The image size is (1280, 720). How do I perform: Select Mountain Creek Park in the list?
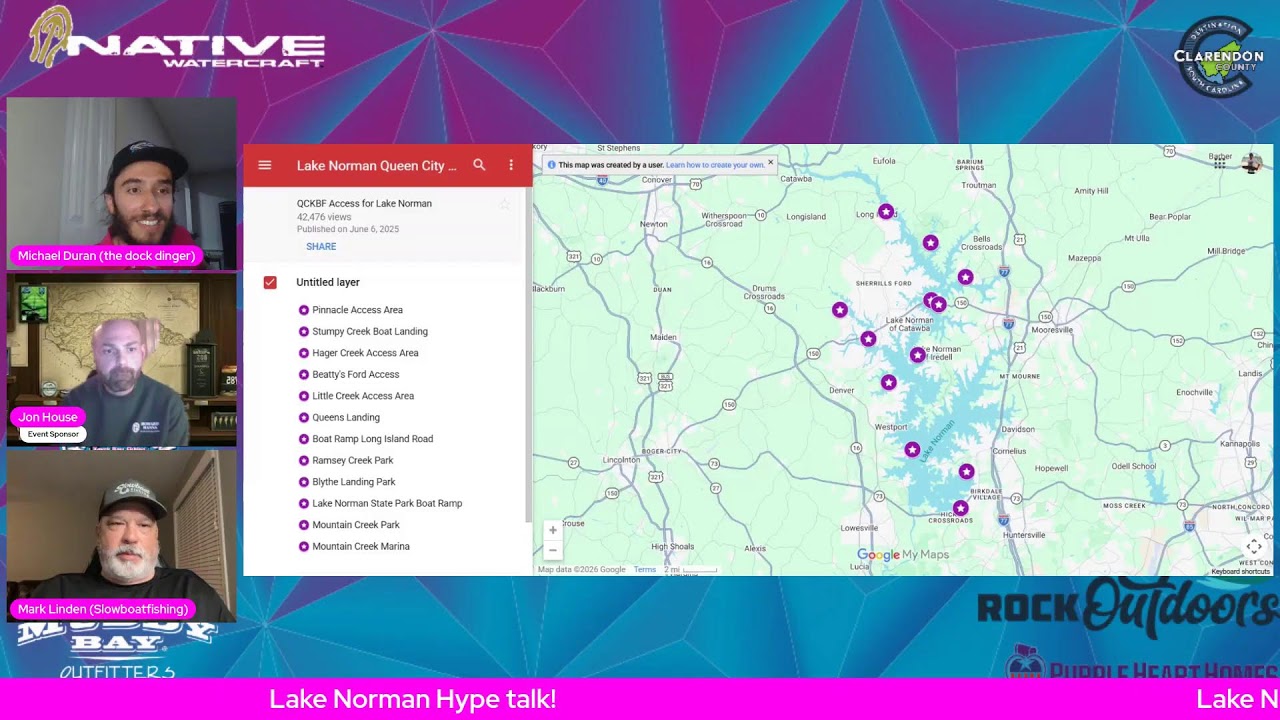(x=356, y=525)
